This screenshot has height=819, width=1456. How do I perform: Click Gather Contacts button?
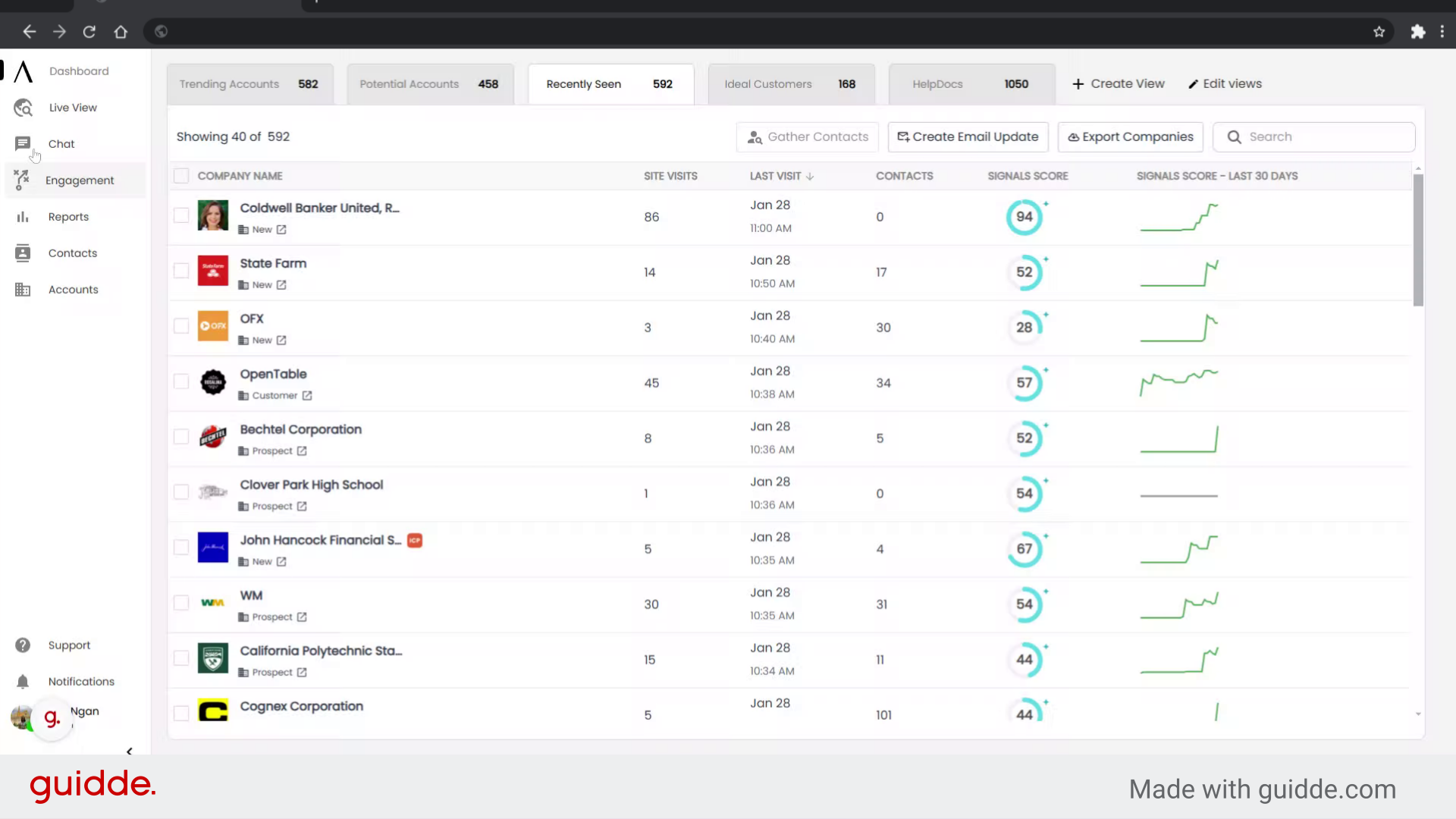pos(808,137)
